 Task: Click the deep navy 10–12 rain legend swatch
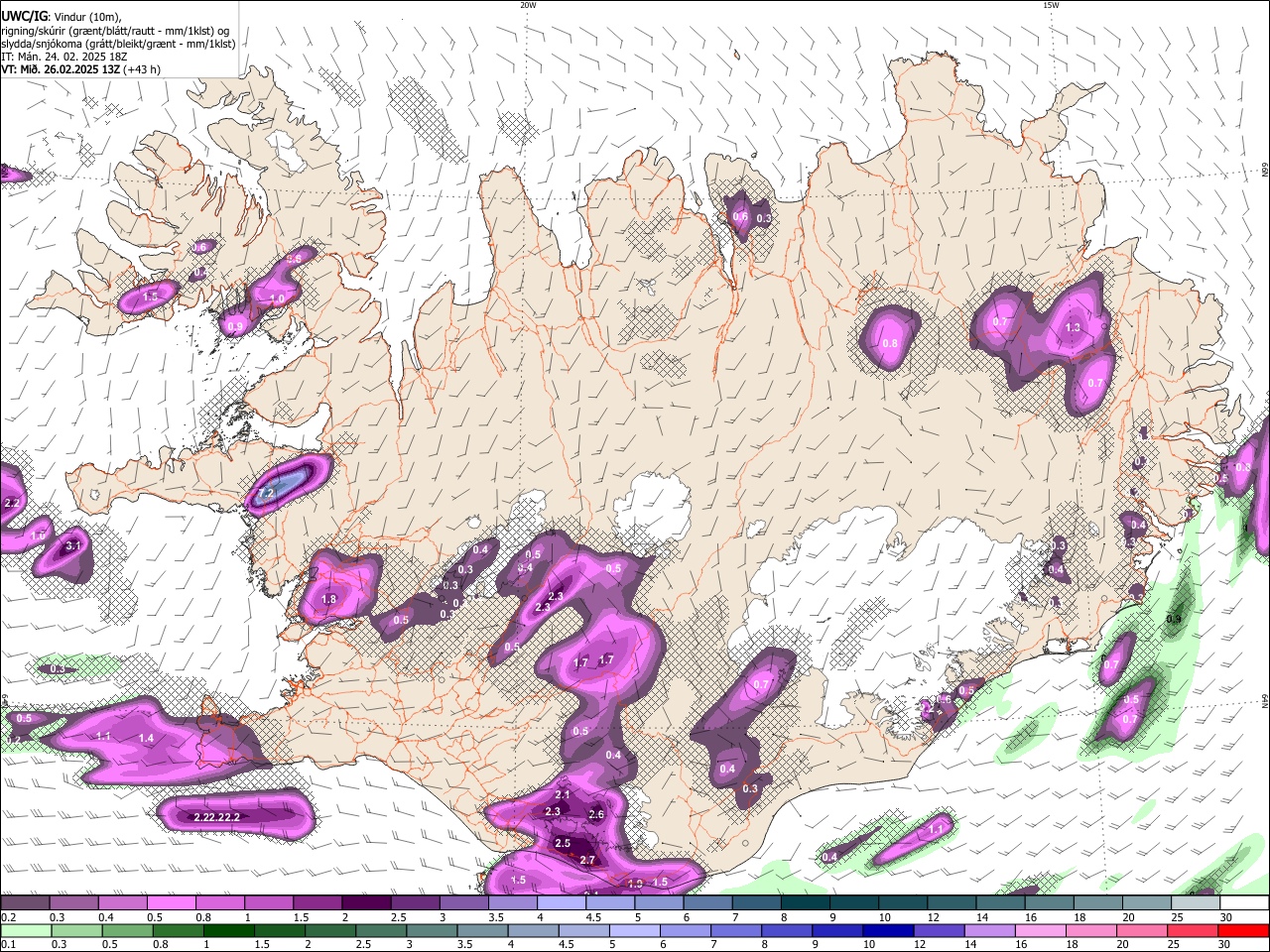(887, 931)
